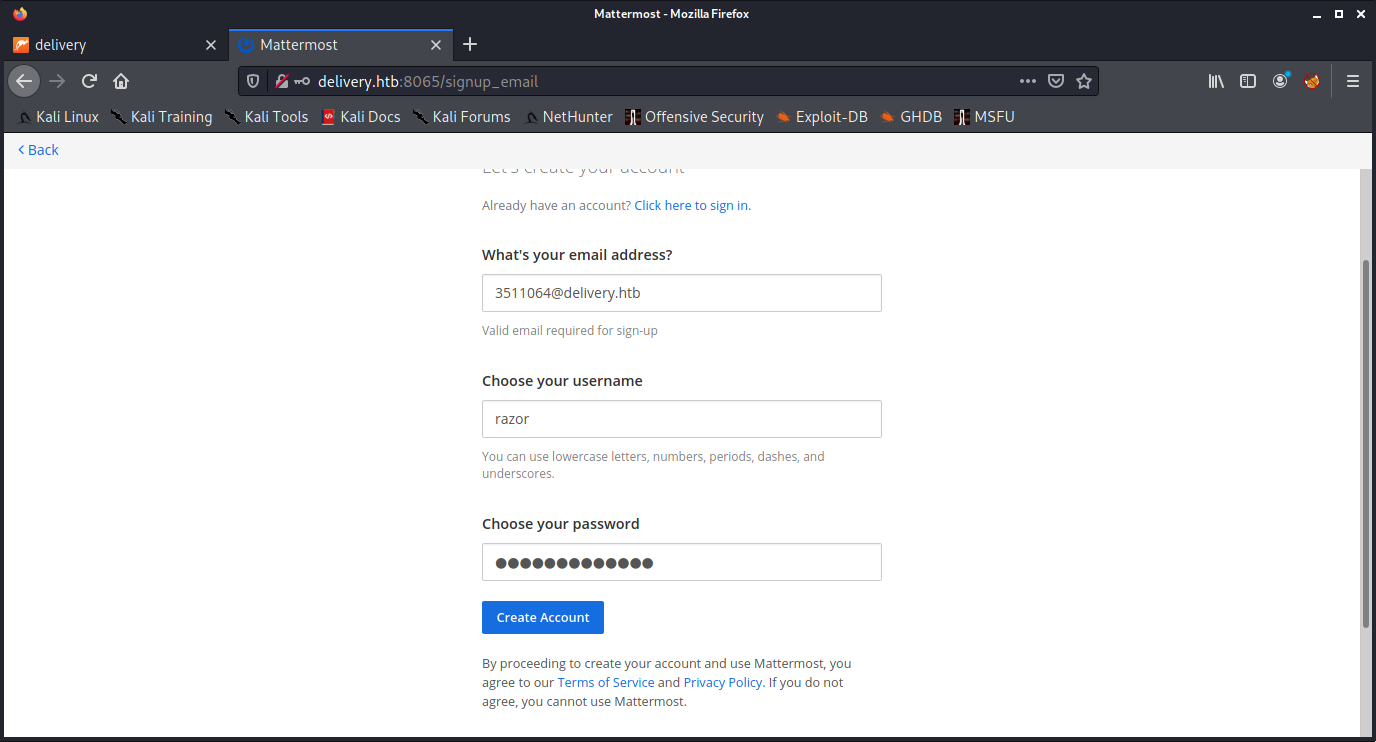
Task: Click 'What's your email address?' label
Action: click(x=577, y=255)
